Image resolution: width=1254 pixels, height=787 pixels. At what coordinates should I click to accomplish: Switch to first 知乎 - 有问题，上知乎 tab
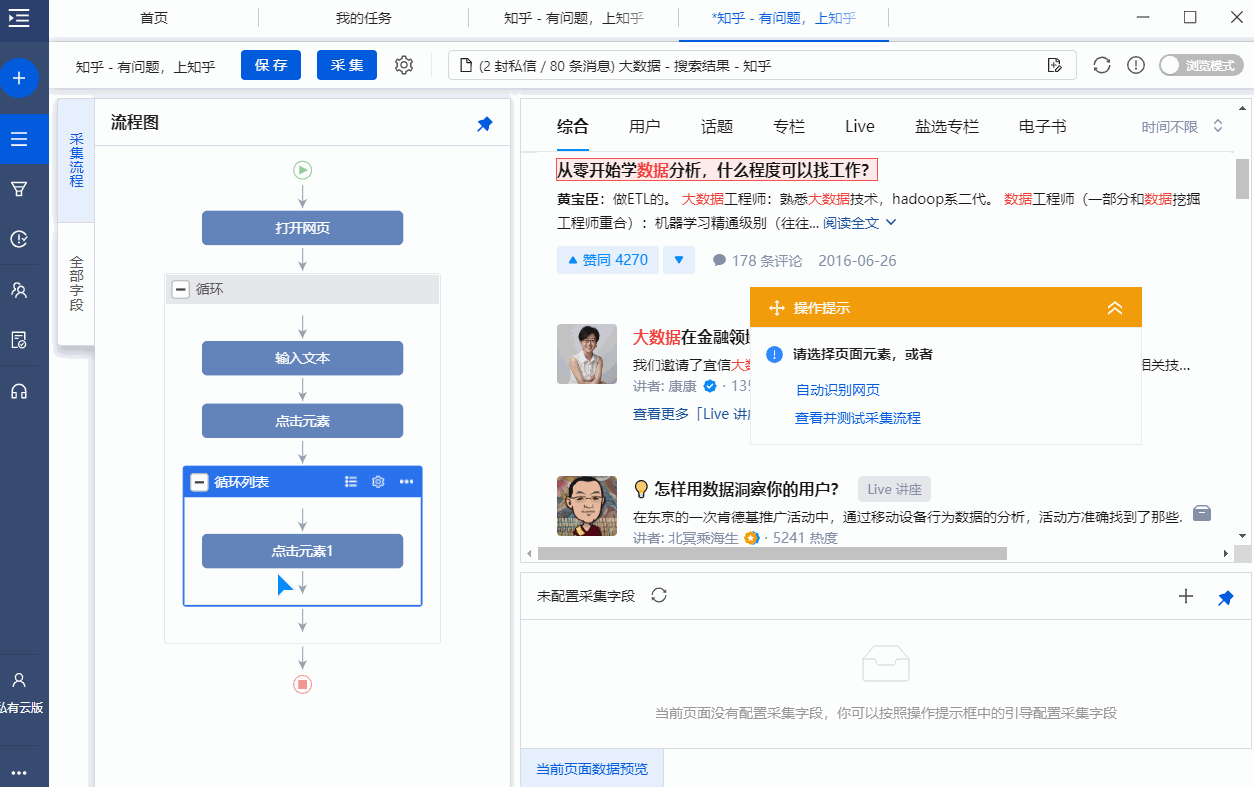[573, 18]
